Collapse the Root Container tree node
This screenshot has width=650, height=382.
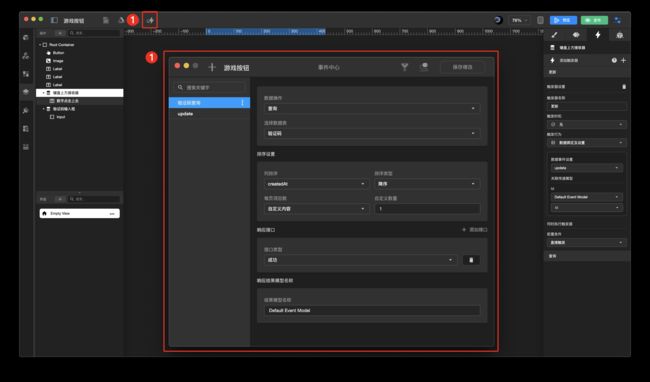pos(40,45)
